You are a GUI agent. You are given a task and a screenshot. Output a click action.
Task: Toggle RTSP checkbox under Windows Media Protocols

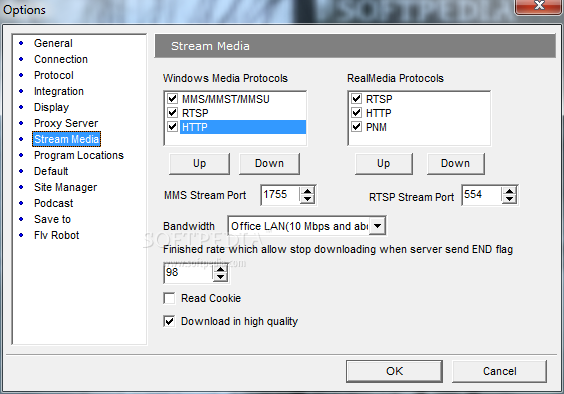[x=173, y=113]
